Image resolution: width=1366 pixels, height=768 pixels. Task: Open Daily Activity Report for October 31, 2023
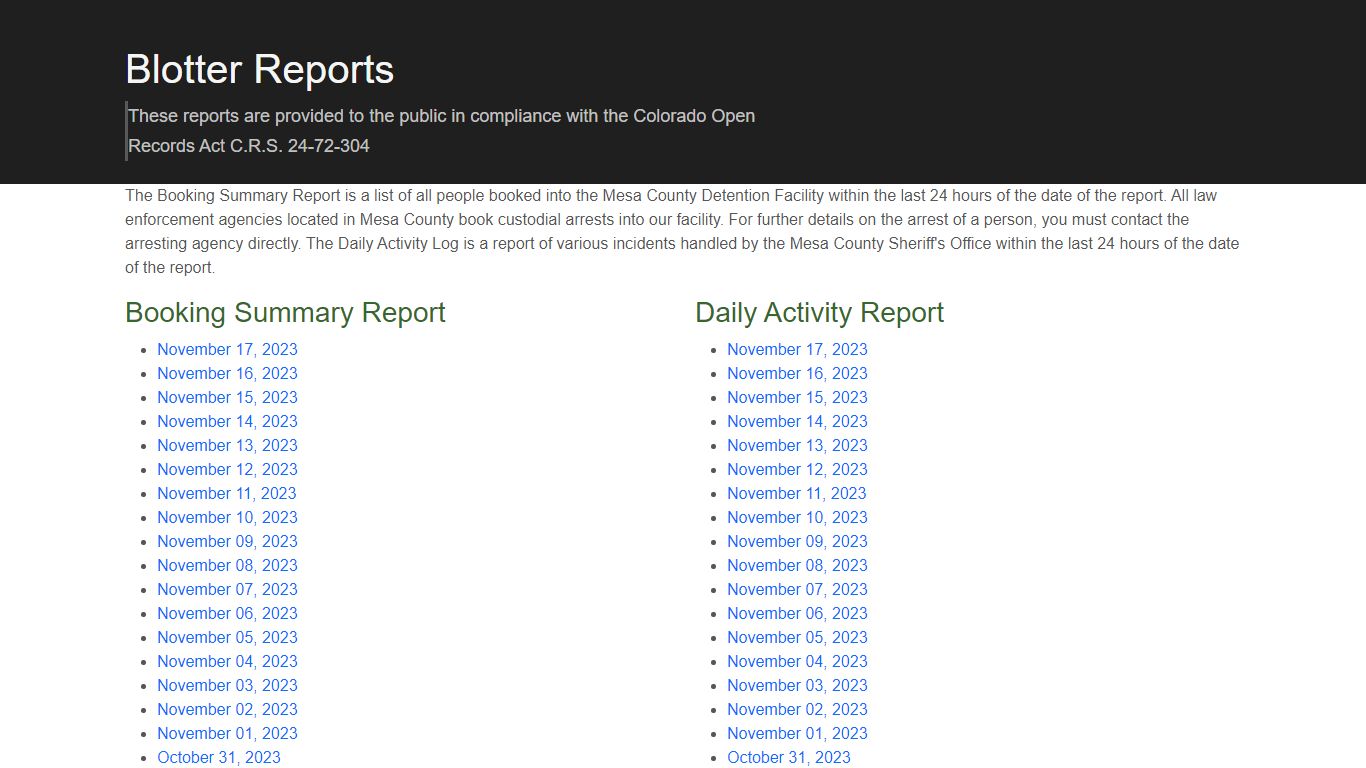point(789,757)
